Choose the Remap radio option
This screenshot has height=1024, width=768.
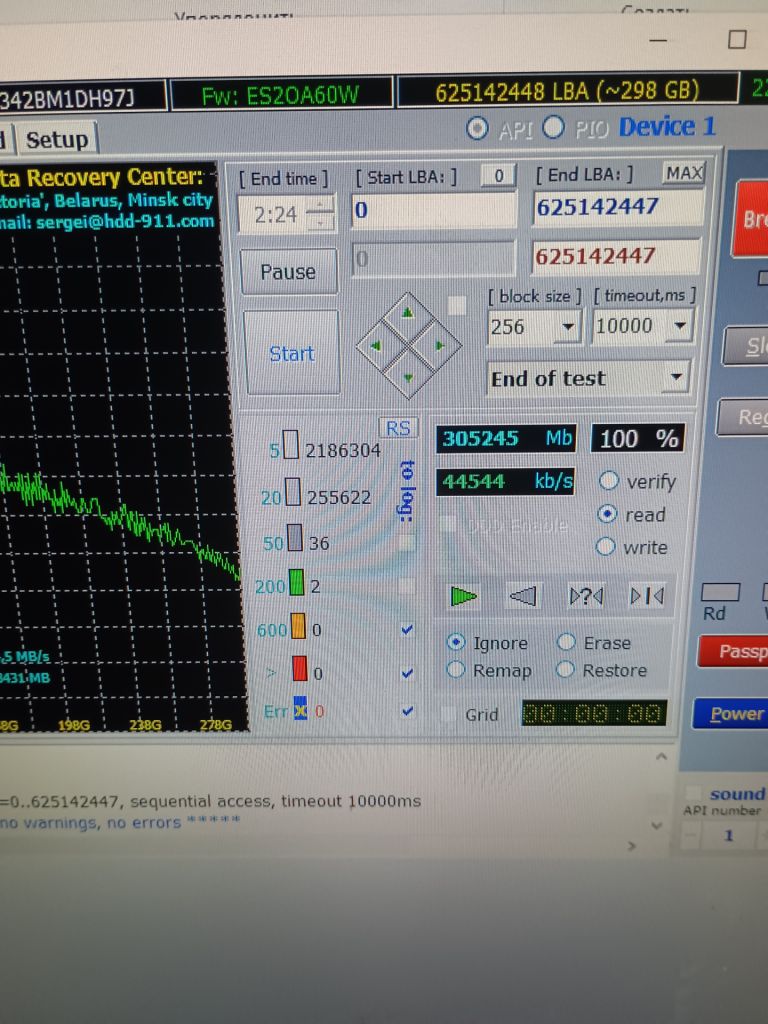tap(455, 669)
